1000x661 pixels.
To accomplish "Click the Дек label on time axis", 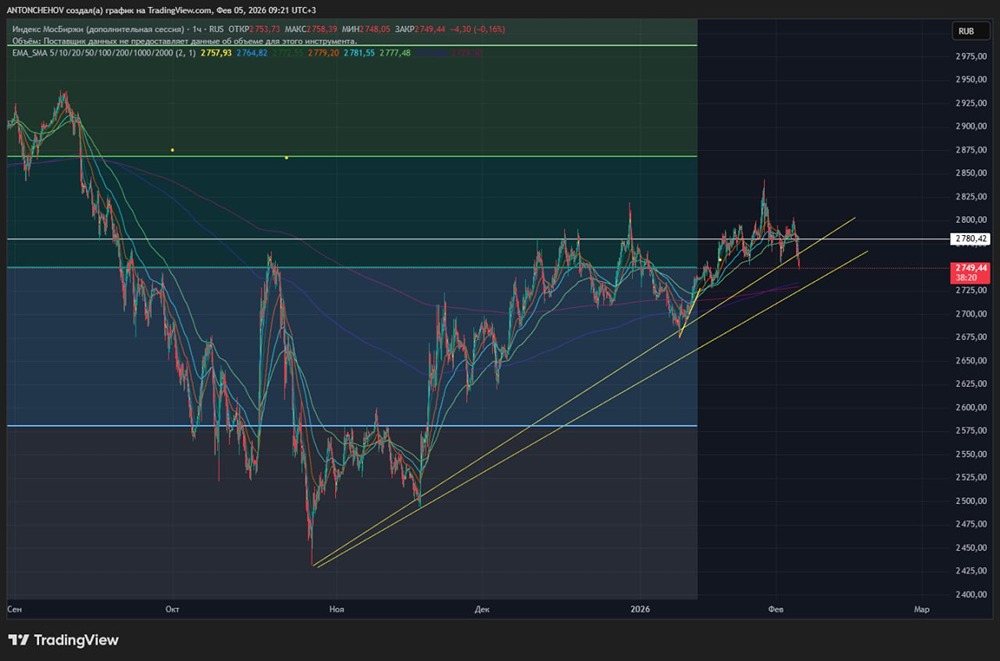I will [482, 609].
